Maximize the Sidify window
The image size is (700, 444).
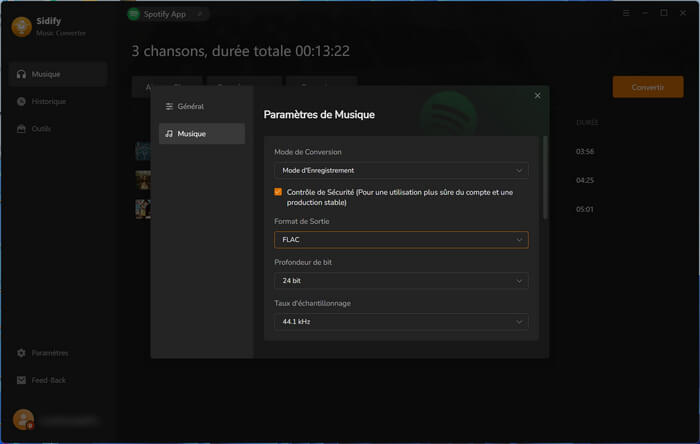coord(664,13)
